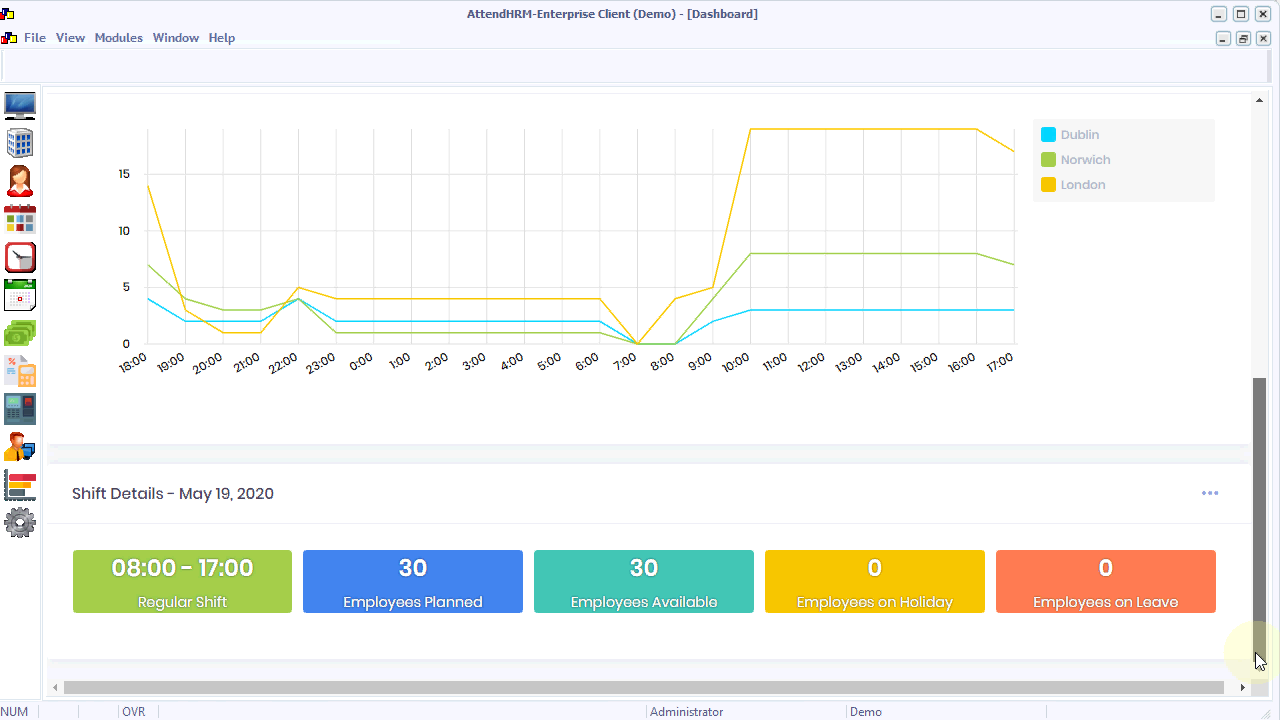Click Demo in the status bar
This screenshot has height=720, width=1280.
pos(866,712)
